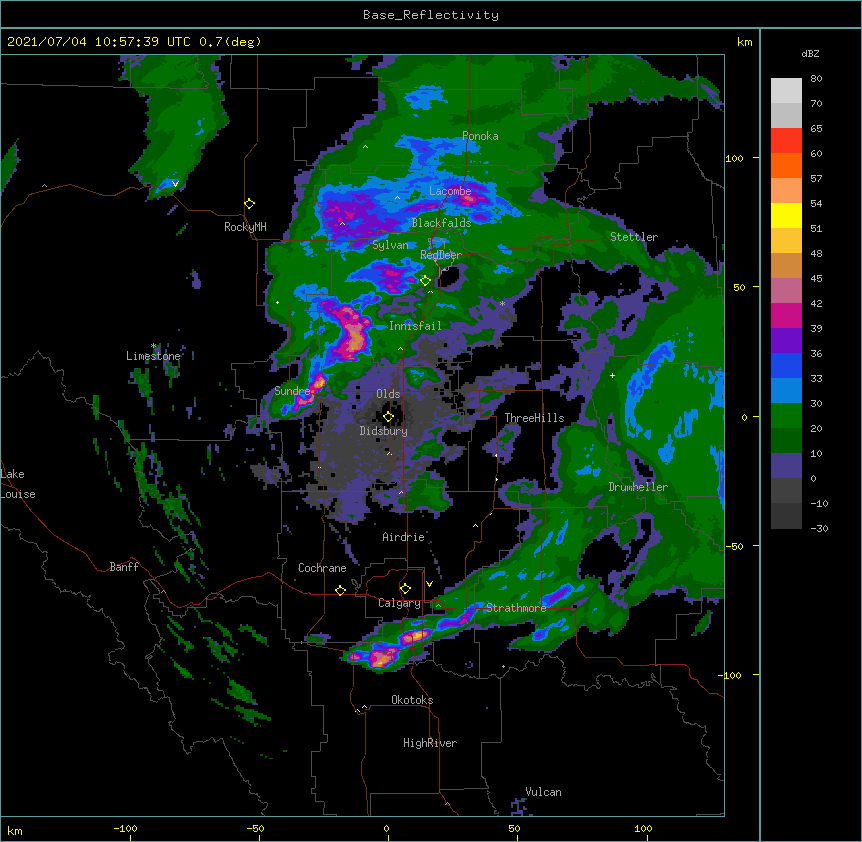
Task: Click the -50 tick on the right axis
Action: [734, 546]
